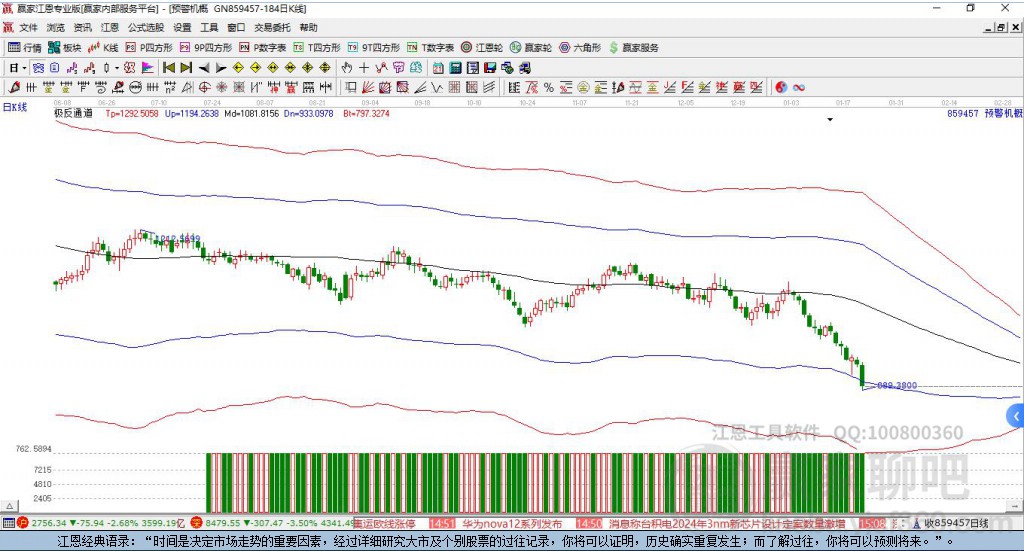Viewport: 1024px width, 551px height.
Task: Jump to last bar with skip-forward icon
Action: [x=186, y=68]
